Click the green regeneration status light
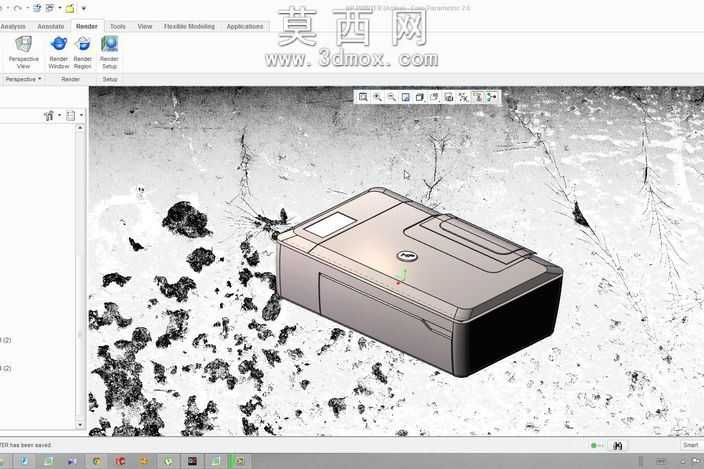 click(x=594, y=445)
